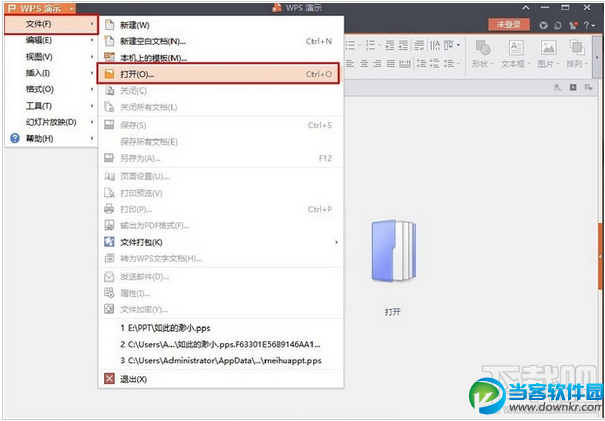This screenshot has height=421, width=605.
Task: Open the 编辑(E) menu
Action: click(x=51, y=40)
